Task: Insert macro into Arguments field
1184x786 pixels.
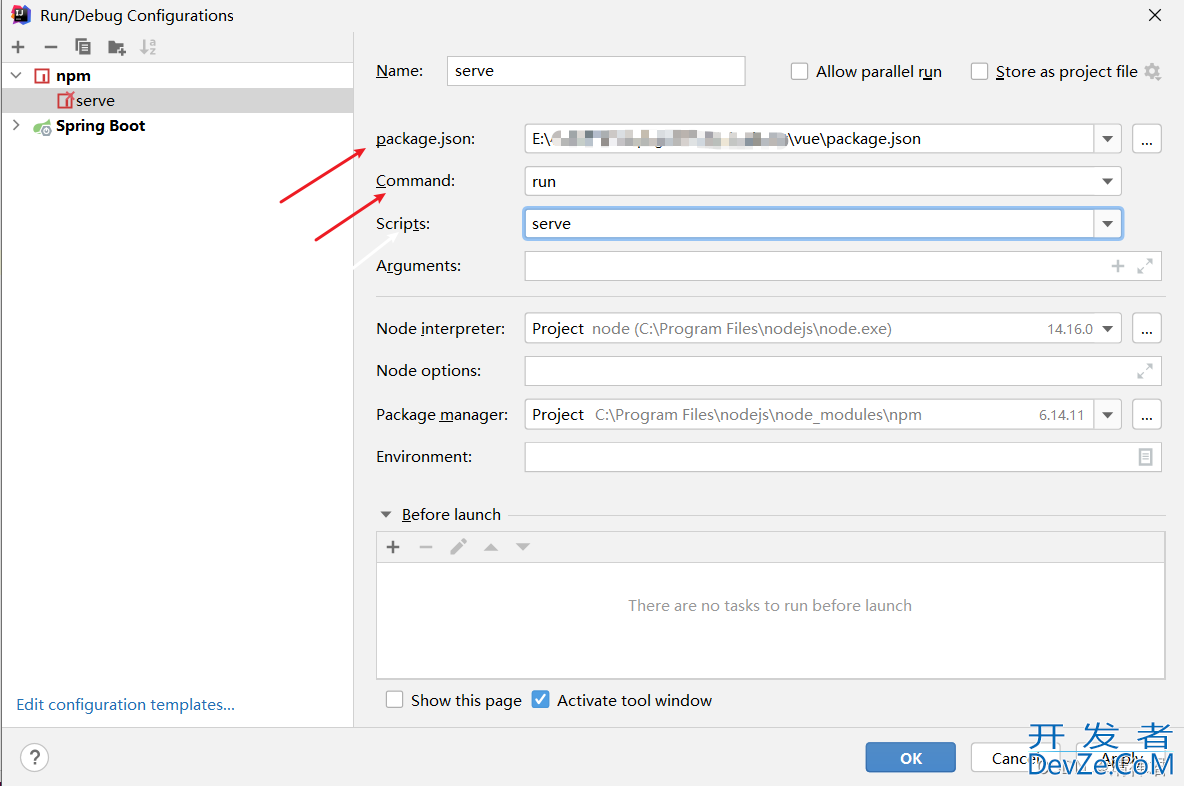Action: pyautogui.click(x=1118, y=266)
